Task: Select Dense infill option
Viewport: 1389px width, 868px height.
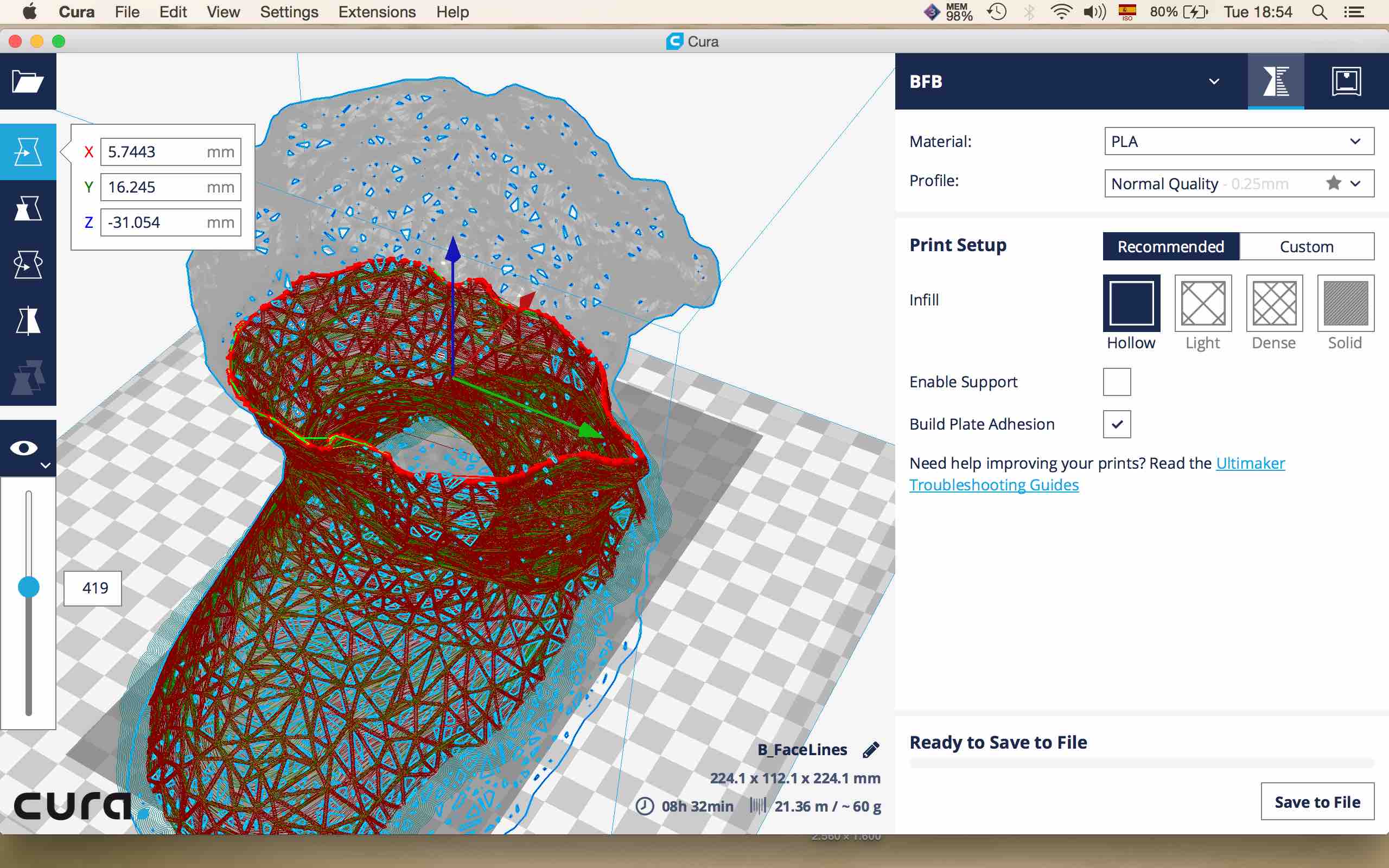Action: [1274, 303]
